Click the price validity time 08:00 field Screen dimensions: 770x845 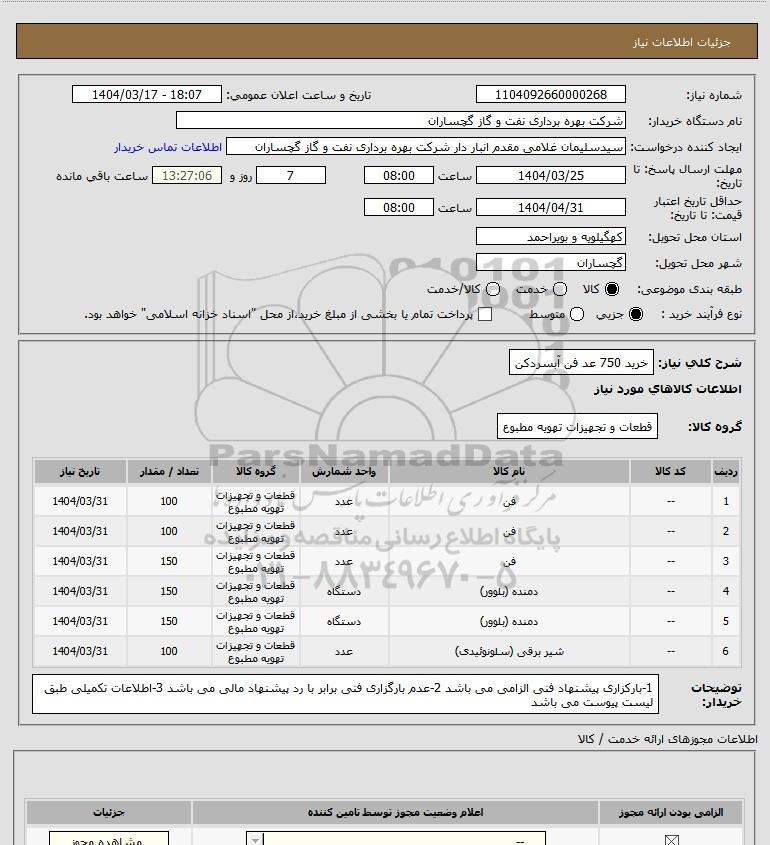point(399,207)
